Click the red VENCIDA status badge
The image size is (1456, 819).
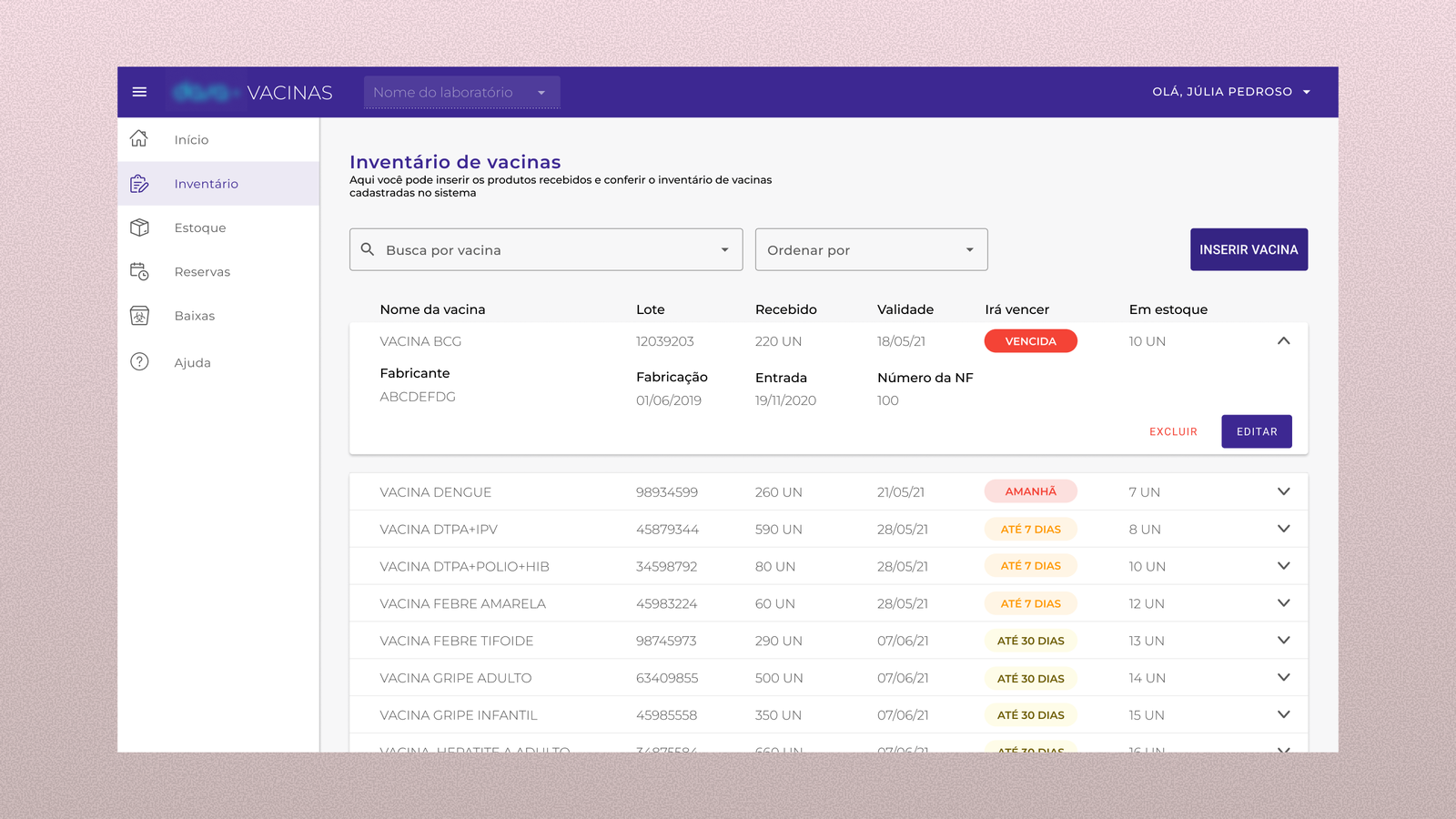pyautogui.click(x=1030, y=341)
